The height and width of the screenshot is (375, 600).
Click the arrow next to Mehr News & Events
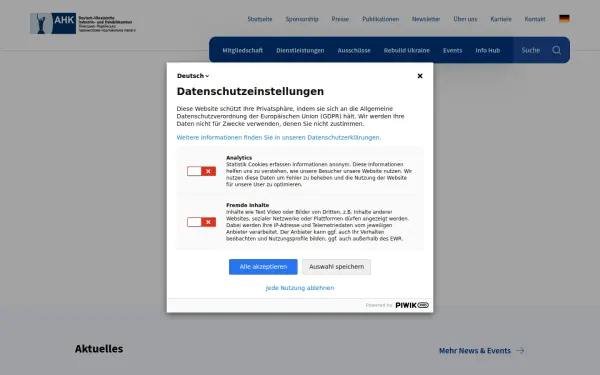click(x=520, y=351)
